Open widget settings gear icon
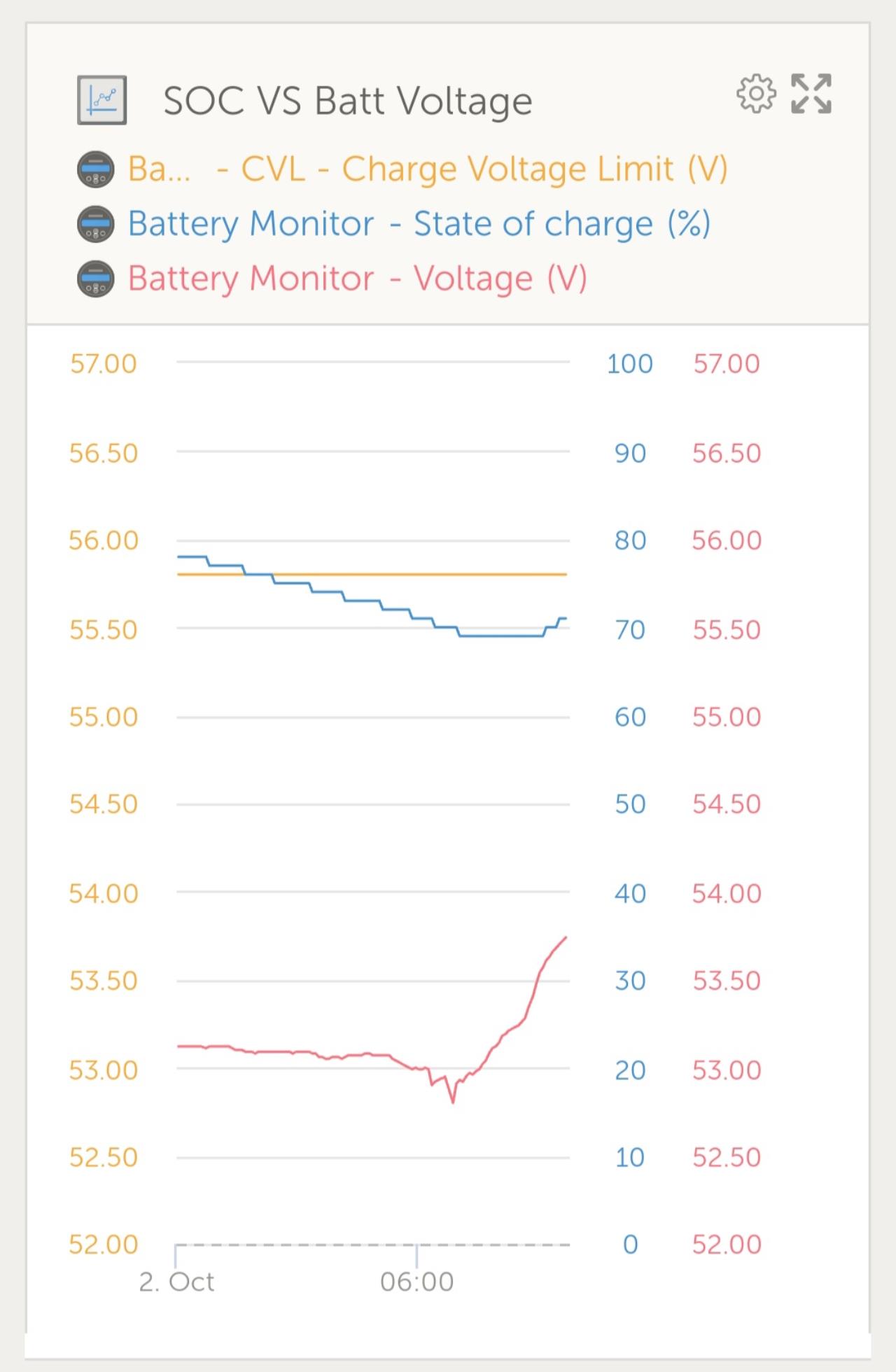Screen dimensions: 896x1372 coord(756,94)
